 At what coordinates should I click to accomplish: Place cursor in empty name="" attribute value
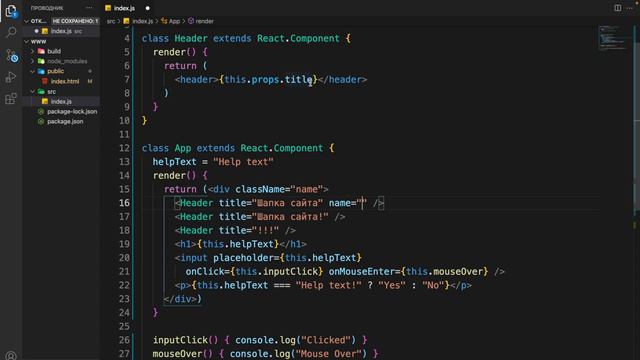tap(362, 203)
